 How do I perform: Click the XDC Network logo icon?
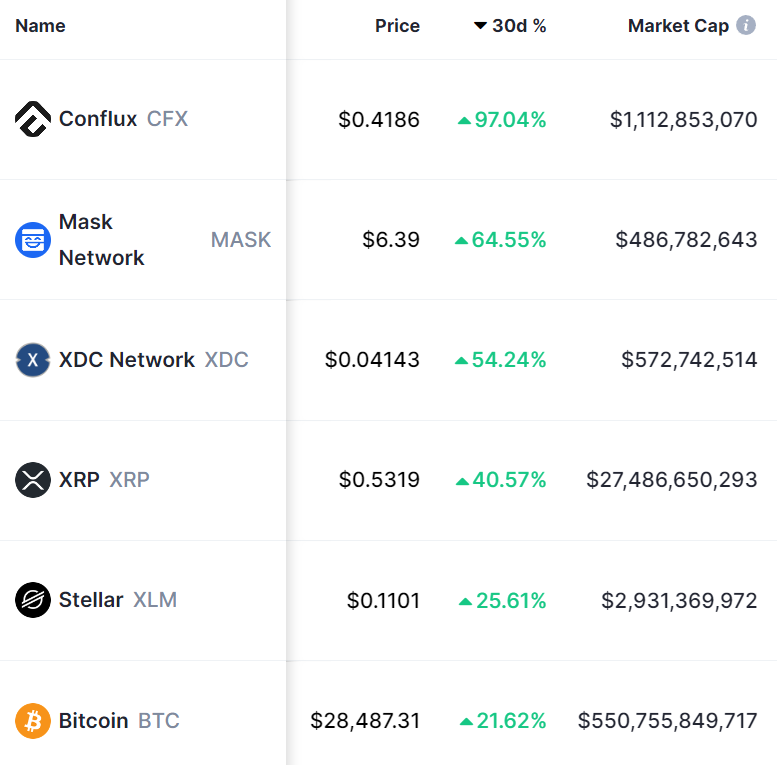33,360
